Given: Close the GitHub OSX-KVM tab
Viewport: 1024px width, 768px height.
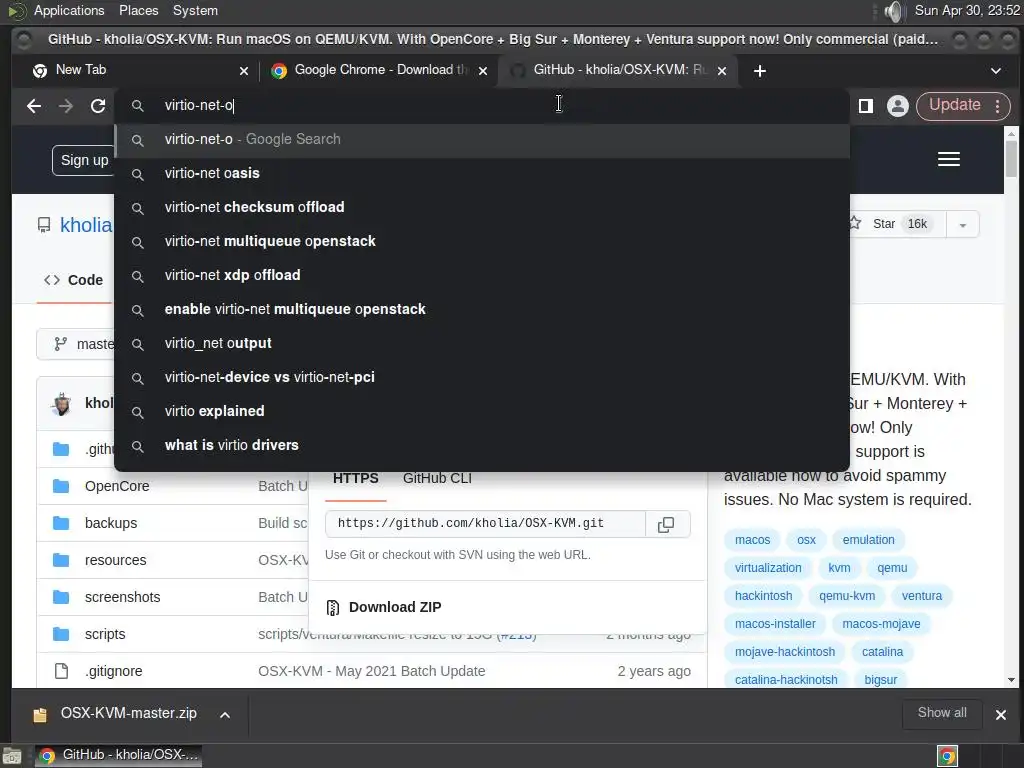Looking at the screenshot, I should point(722,71).
